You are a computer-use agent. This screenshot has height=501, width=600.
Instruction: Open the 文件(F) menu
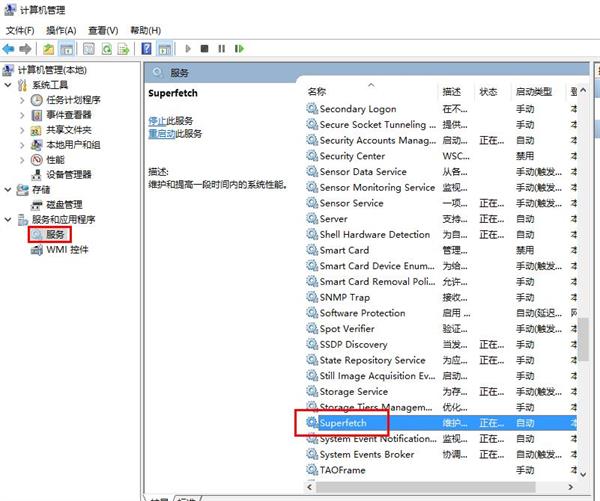[20, 30]
